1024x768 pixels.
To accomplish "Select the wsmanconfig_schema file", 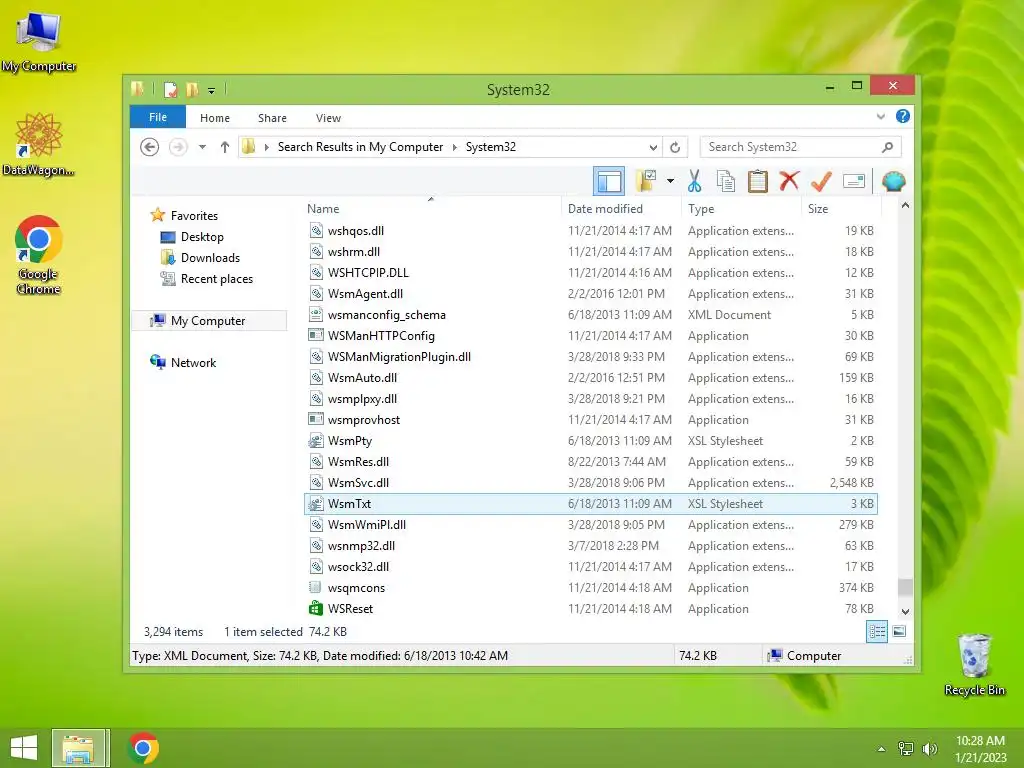I will (591, 315).
